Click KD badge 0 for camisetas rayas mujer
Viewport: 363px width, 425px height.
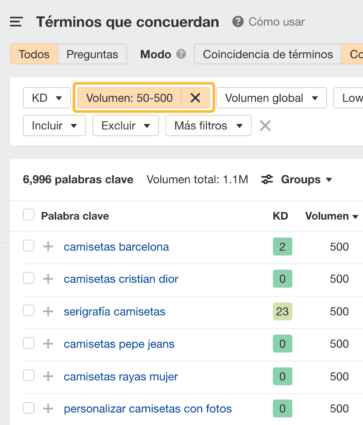[x=282, y=376]
